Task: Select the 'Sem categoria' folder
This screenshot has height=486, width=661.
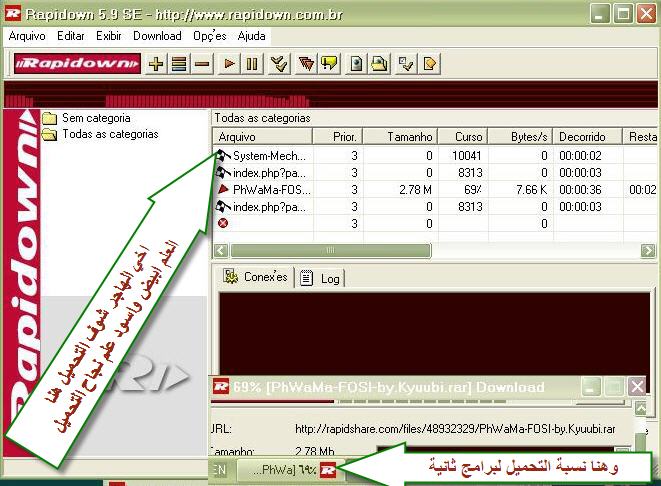Action: click(x=96, y=118)
